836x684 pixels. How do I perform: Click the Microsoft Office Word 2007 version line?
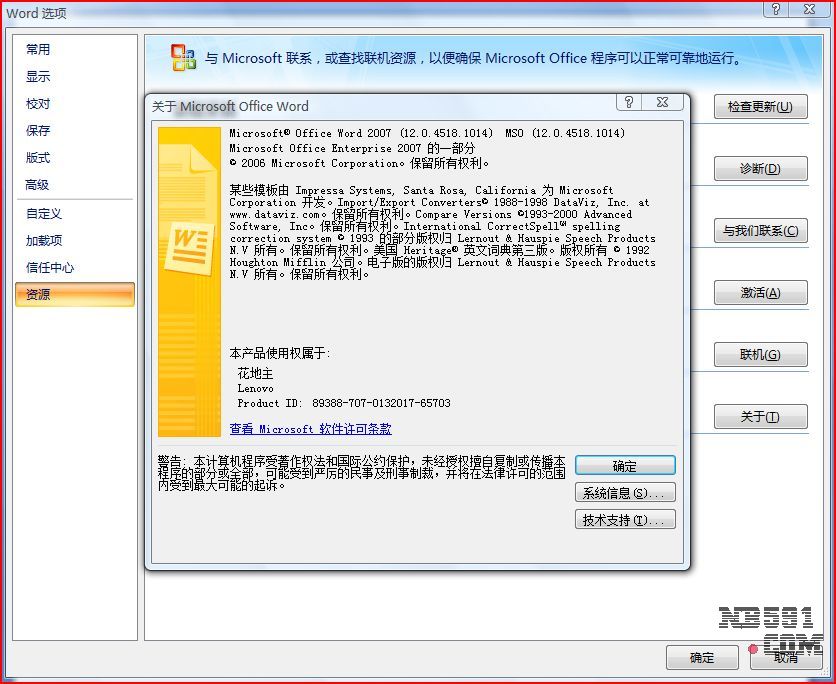coord(427,133)
